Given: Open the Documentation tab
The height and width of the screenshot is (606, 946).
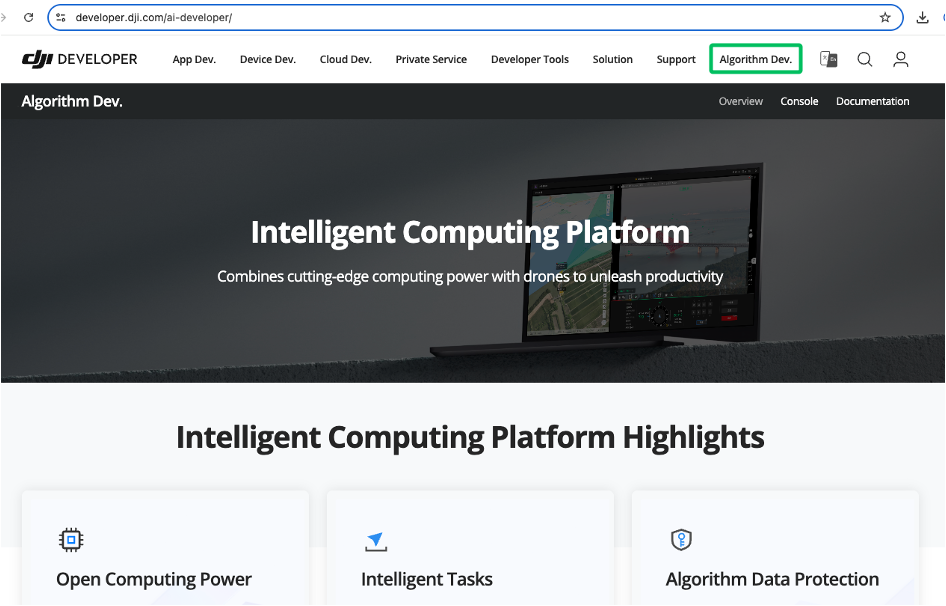Looking at the screenshot, I should click(872, 101).
